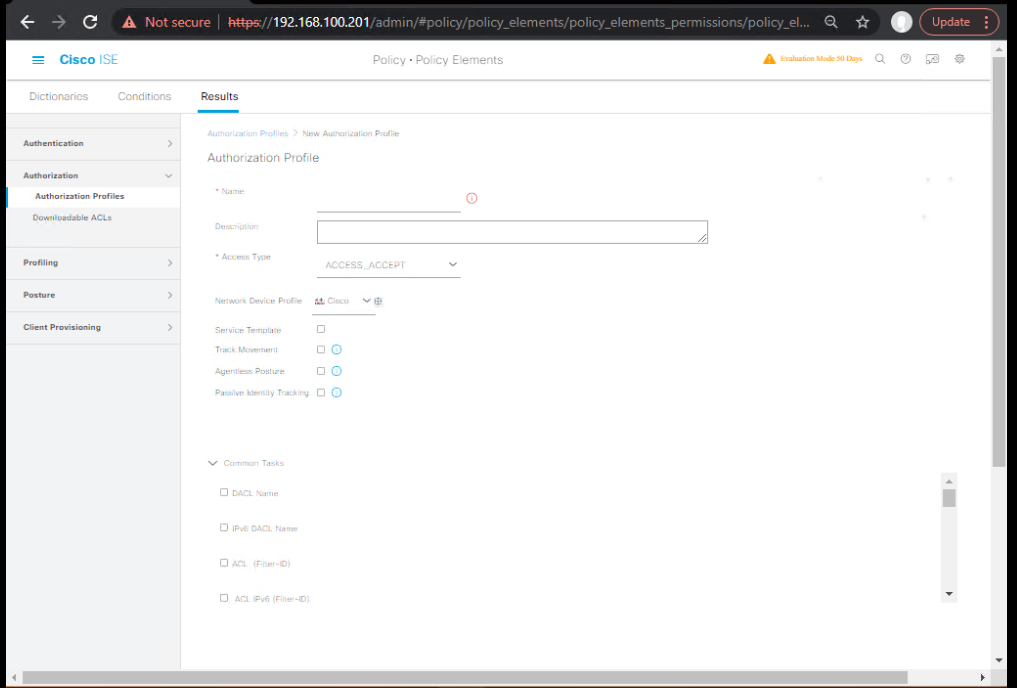Check the ACL IPv6 (Filter-ID) checkbox
This screenshot has height=688, width=1017.
pos(224,598)
